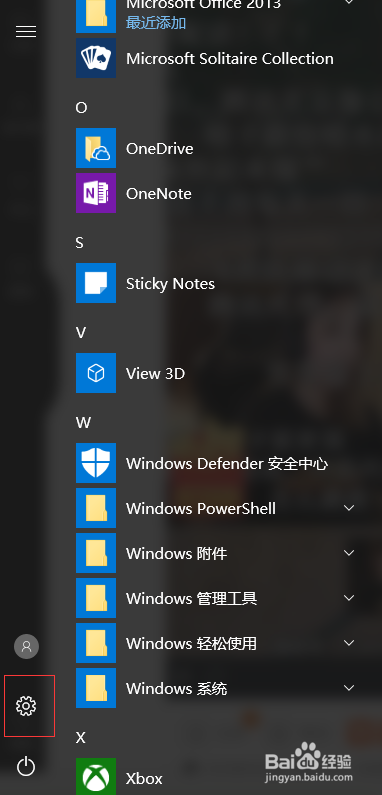
Task: Jump to letter index via heading O
Action: [x=81, y=107]
